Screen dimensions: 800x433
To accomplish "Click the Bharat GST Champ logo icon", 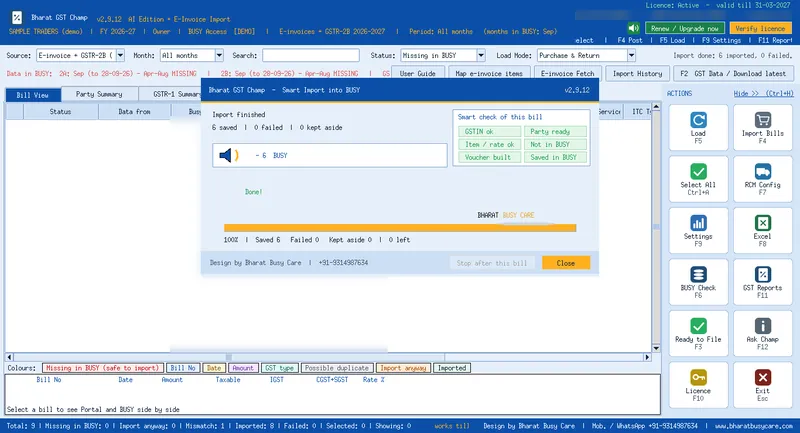I will pyautogui.click(x=17, y=18).
